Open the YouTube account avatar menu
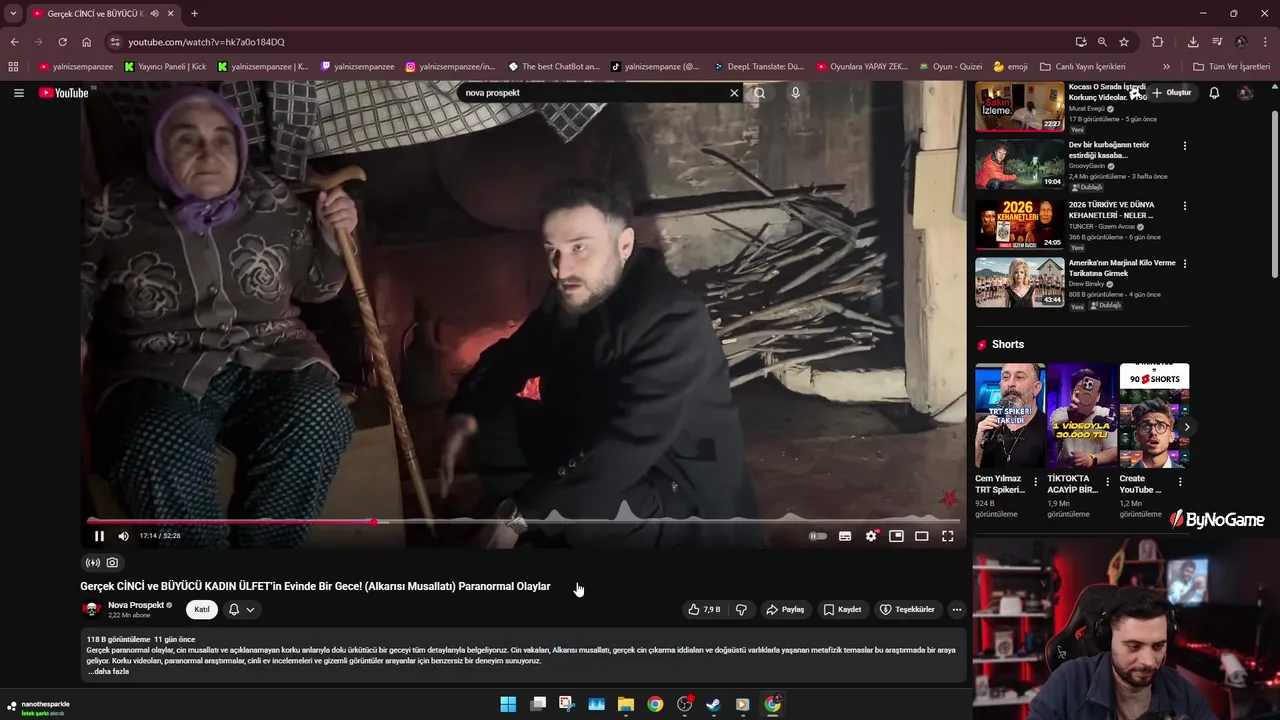Screen dimensions: 1280x720 coord(1246,93)
